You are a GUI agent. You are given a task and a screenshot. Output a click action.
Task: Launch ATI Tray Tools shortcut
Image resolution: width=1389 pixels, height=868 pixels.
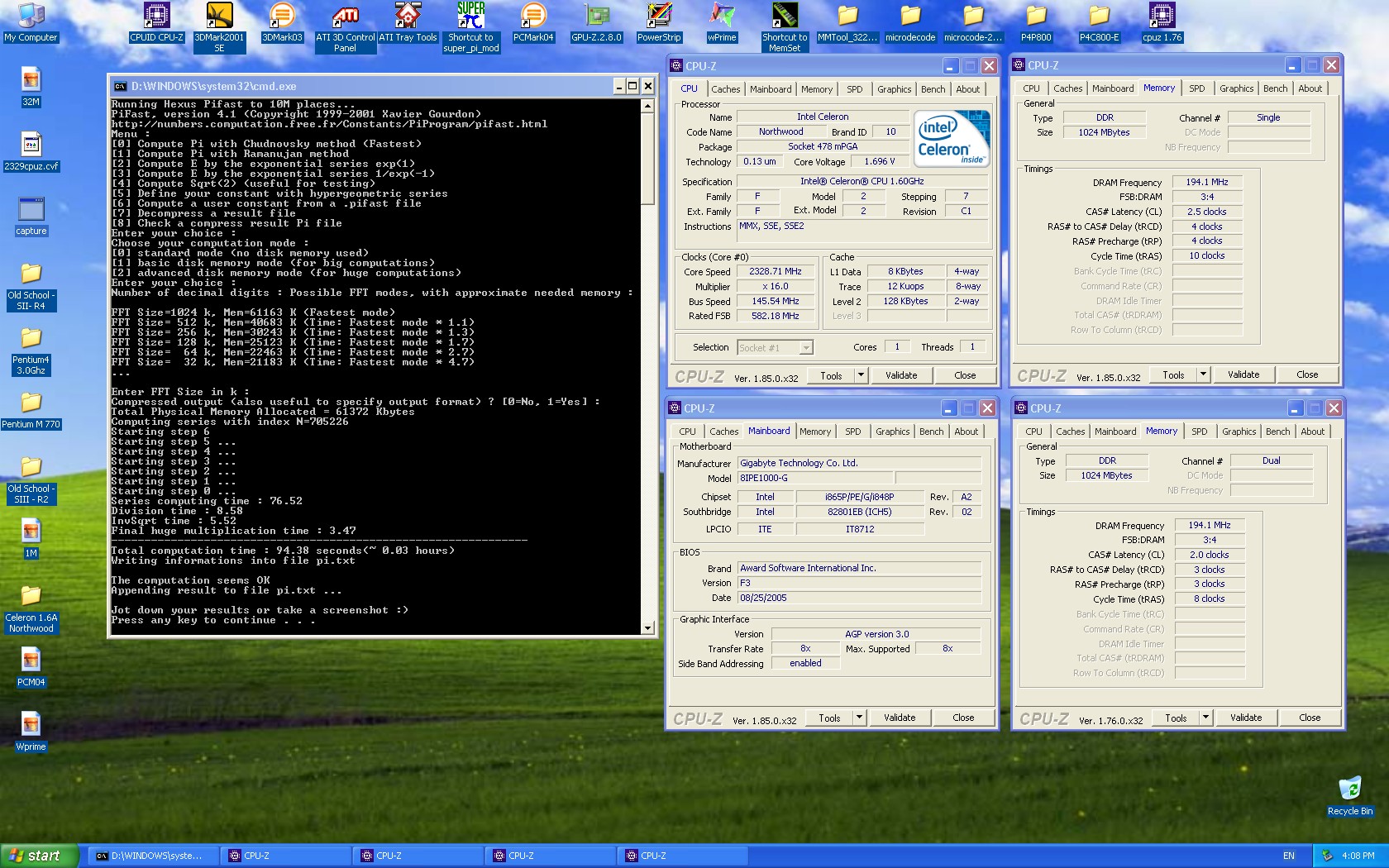[408, 23]
